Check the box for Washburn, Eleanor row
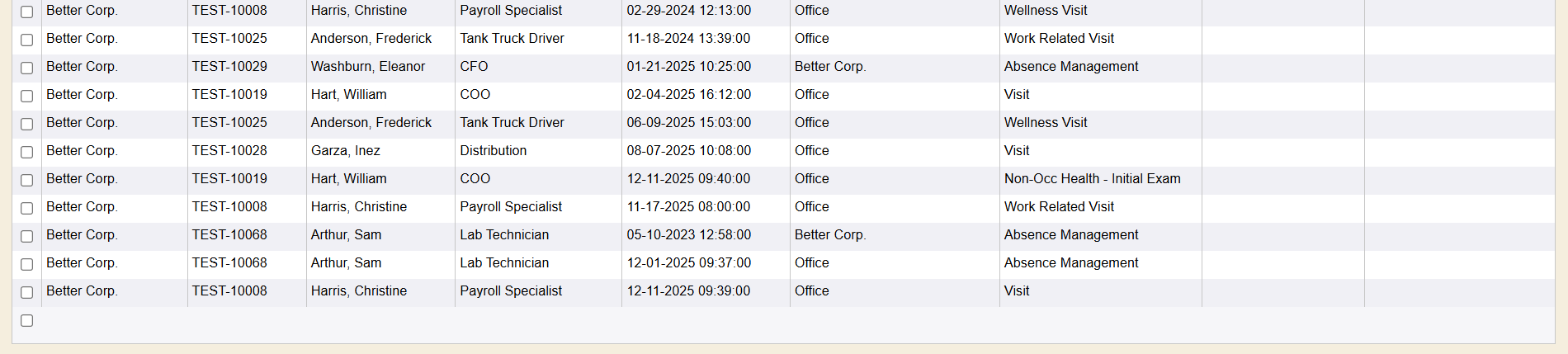The height and width of the screenshot is (354, 1568). pyautogui.click(x=26, y=68)
